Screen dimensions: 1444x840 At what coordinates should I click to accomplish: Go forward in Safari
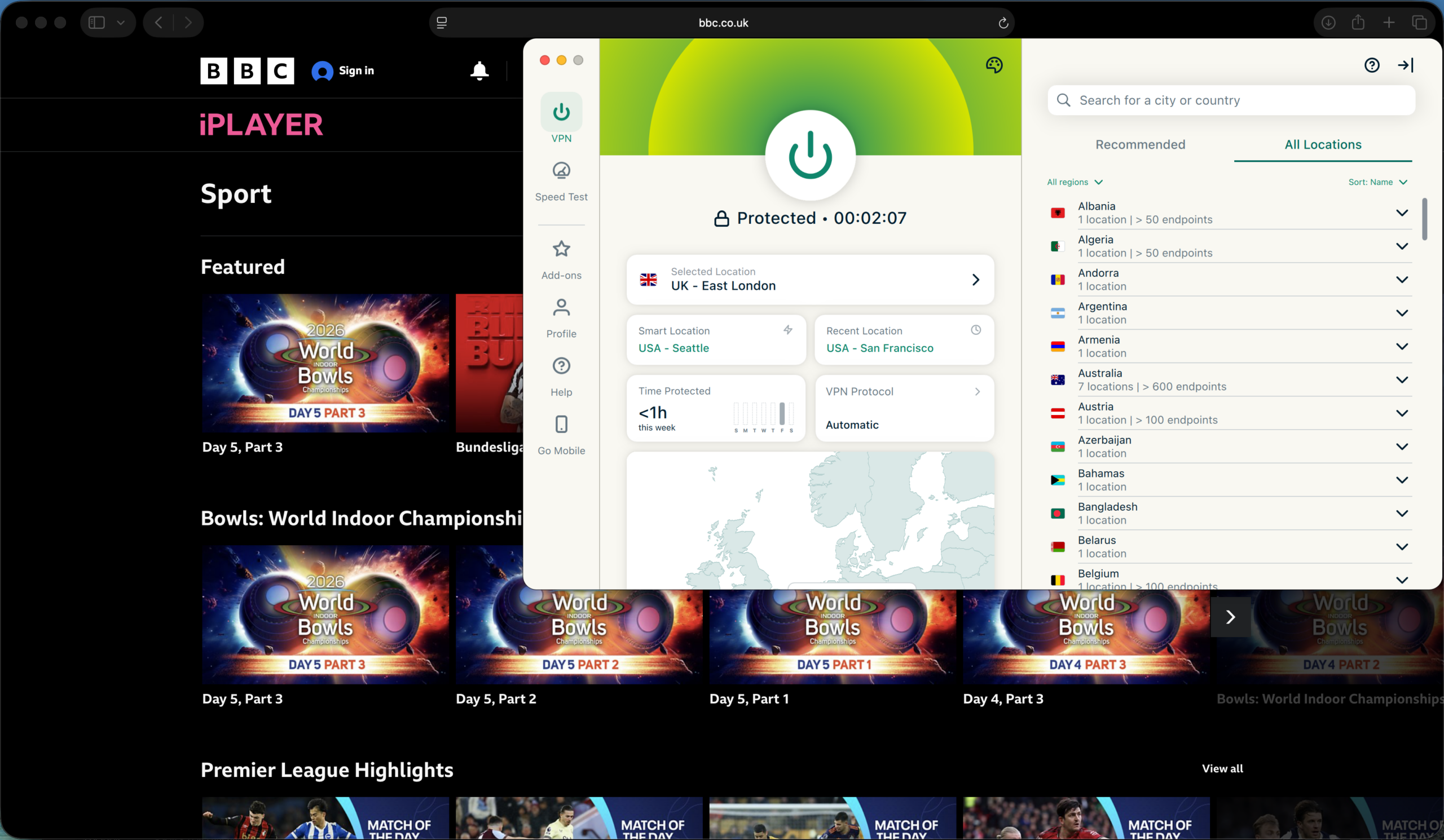coord(188,23)
